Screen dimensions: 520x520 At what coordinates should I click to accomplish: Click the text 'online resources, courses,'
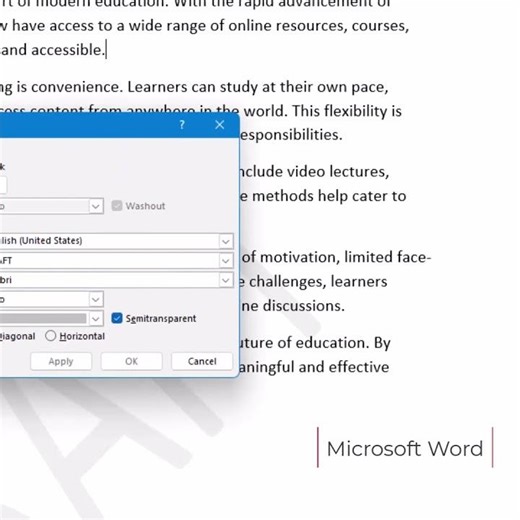(318, 26)
